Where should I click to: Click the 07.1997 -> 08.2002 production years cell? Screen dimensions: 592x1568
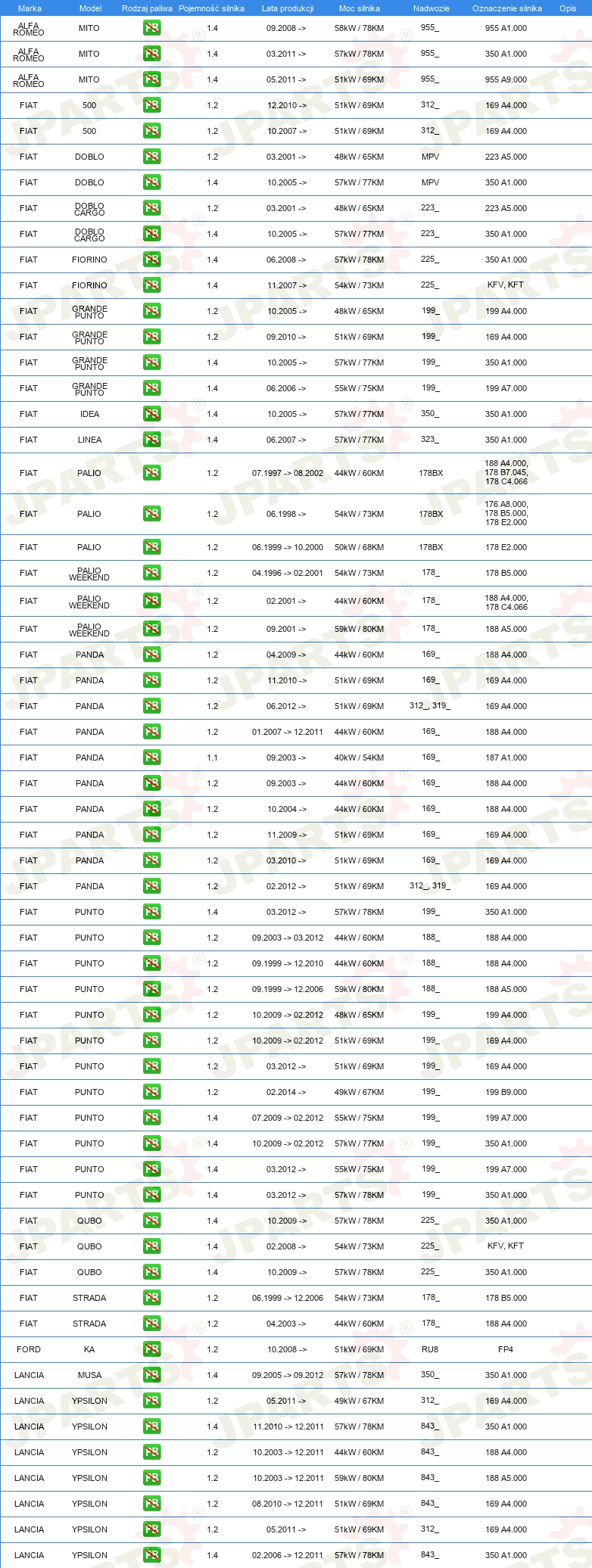(x=288, y=473)
